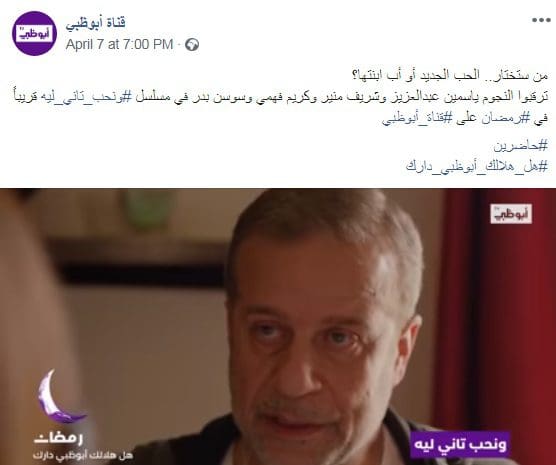The image size is (556, 465).
Task: Open hashtag #قناة_أبوظبي in the post
Action: point(417,118)
